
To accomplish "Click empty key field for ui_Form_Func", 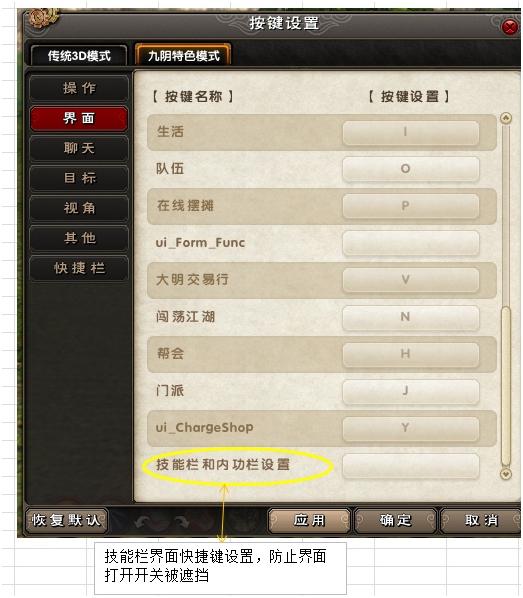I will click(410, 243).
